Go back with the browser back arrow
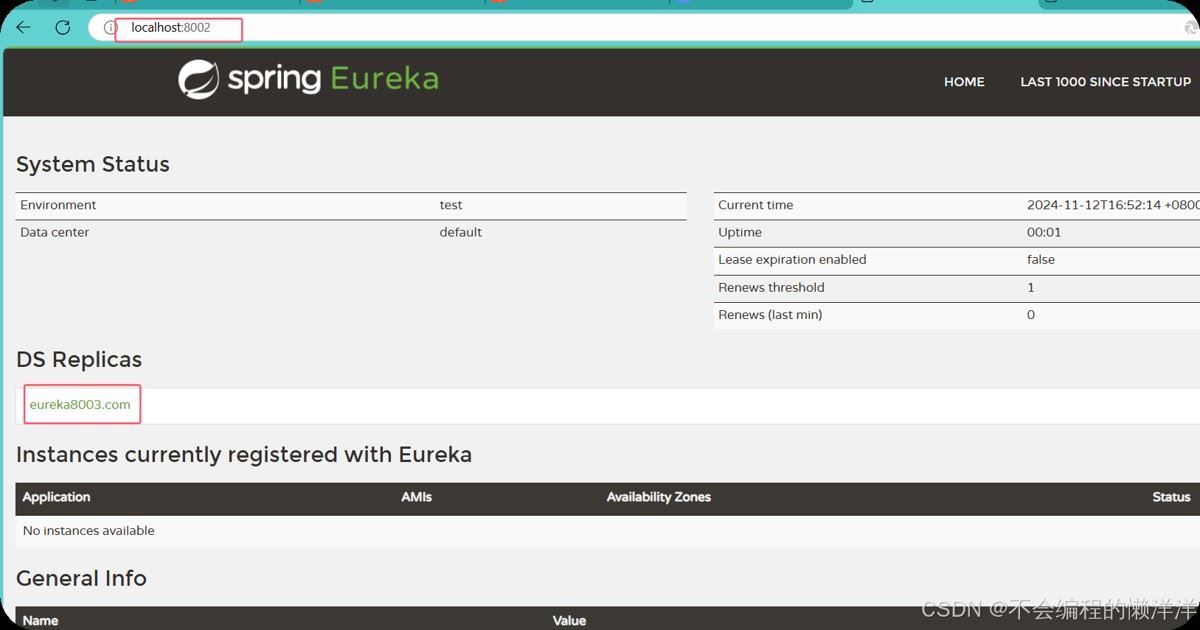This screenshot has width=1200, height=630. click(x=24, y=28)
